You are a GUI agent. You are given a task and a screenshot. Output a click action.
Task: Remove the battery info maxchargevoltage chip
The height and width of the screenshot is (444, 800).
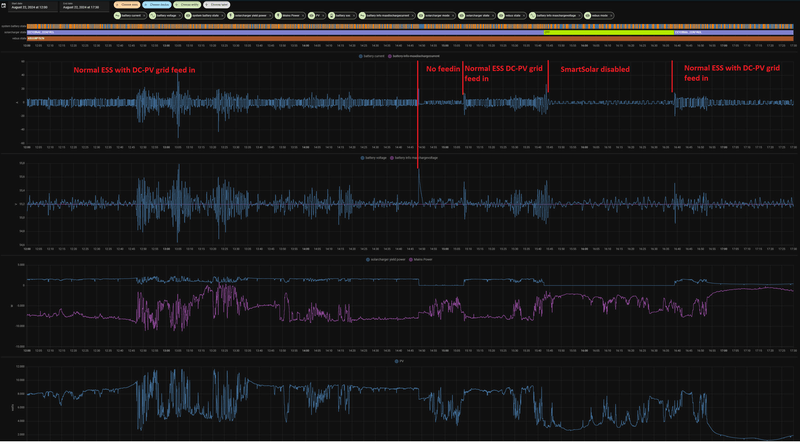coord(579,16)
